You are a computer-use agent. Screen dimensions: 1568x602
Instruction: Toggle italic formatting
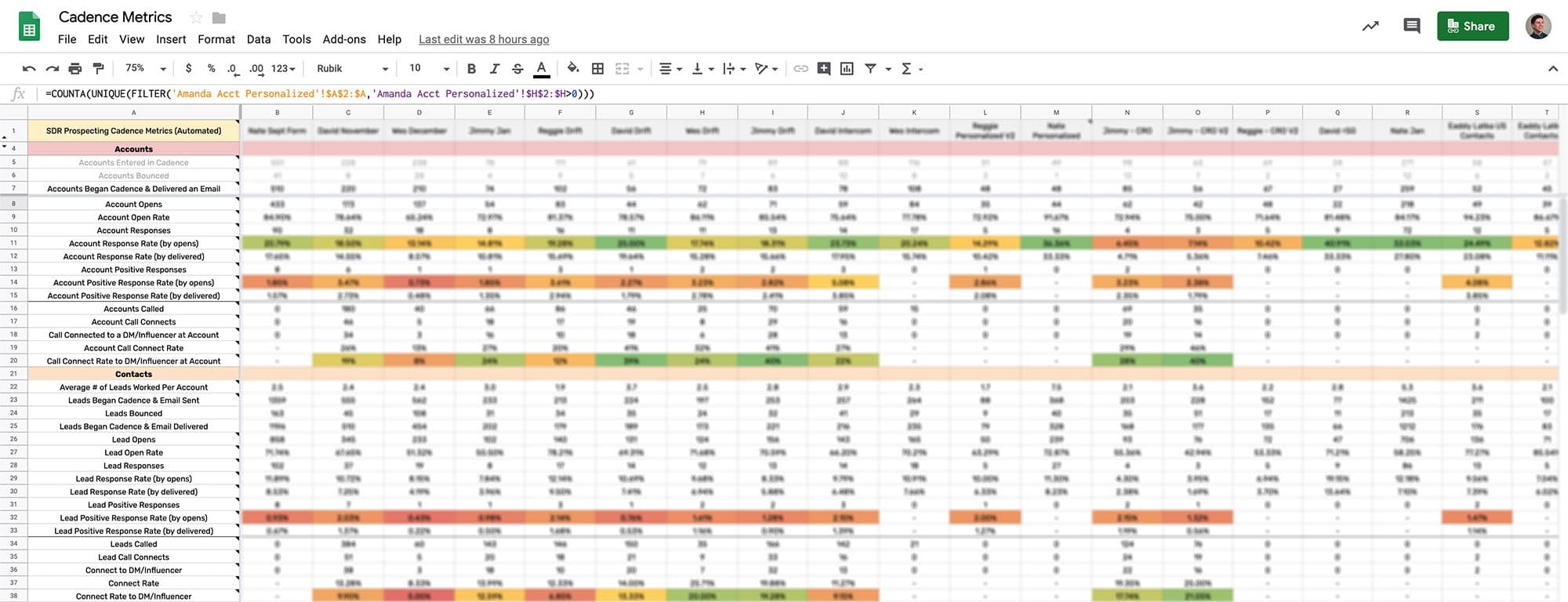[x=494, y=69]
